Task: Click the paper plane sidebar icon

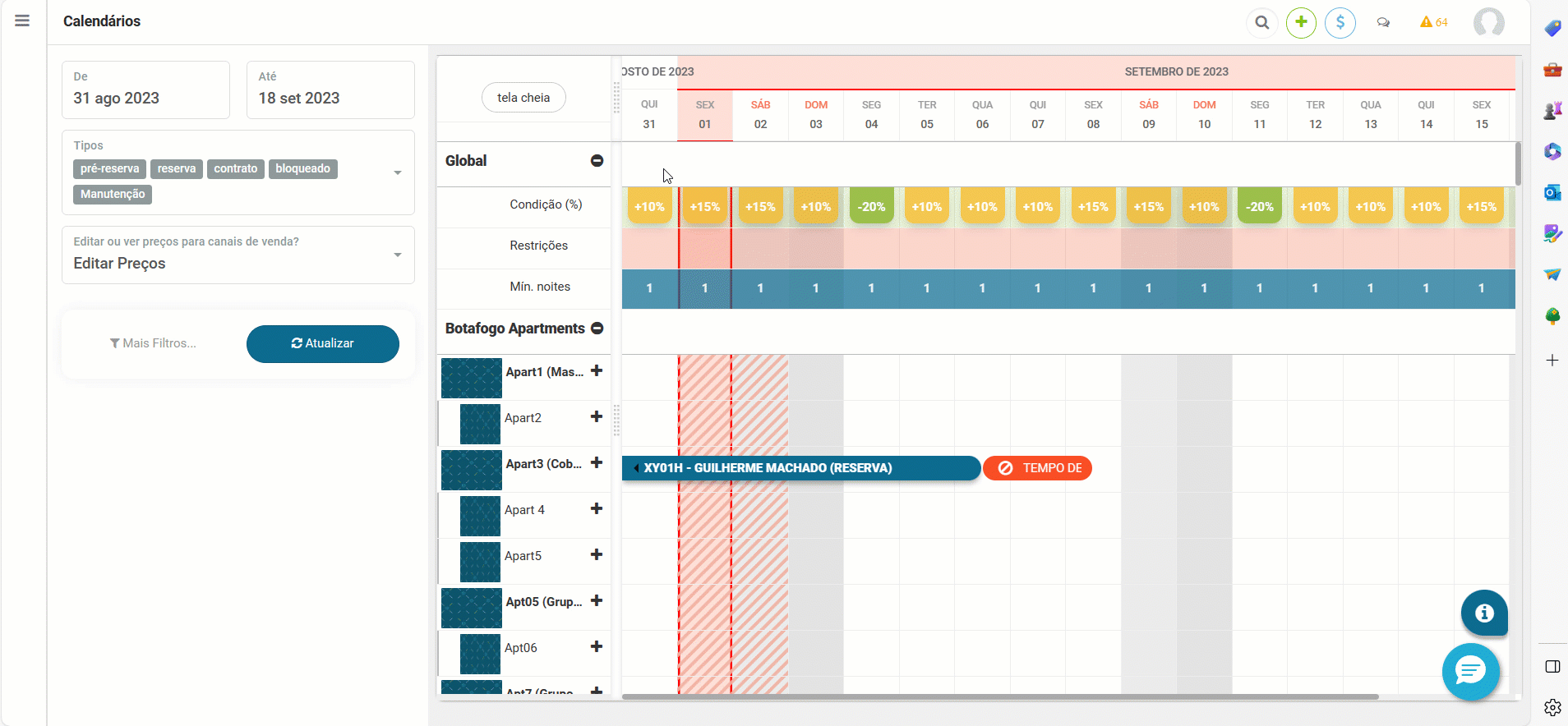Action: (1552, 275)
